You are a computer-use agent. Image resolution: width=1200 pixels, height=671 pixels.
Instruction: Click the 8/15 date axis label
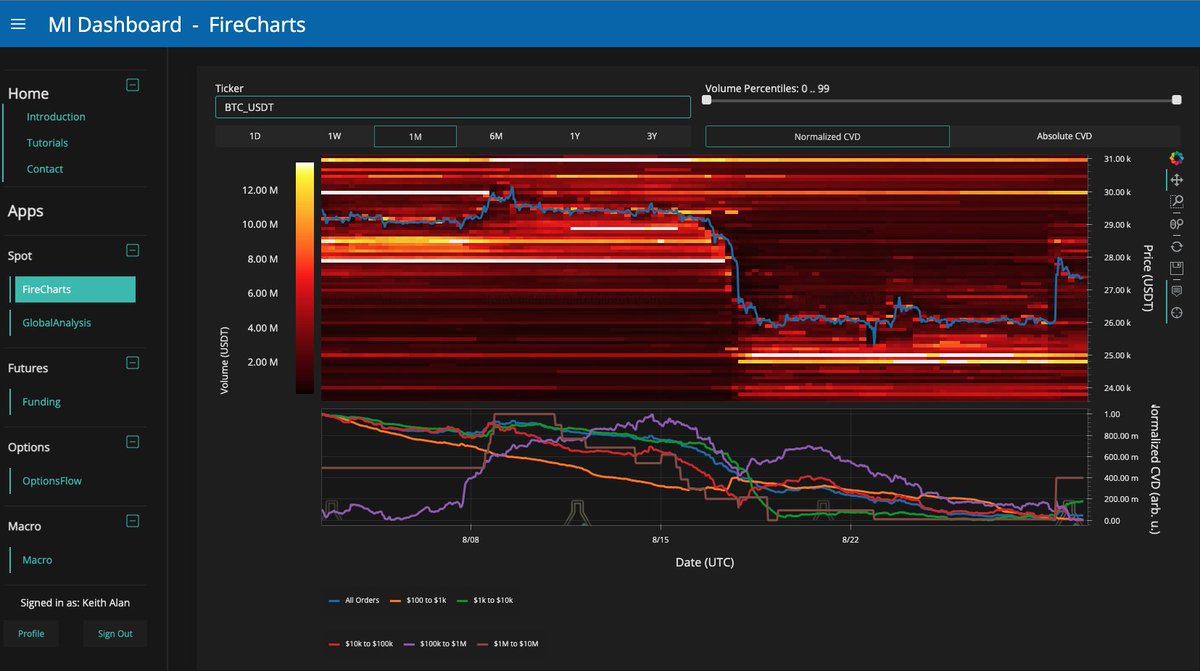[x=660, y=539]
